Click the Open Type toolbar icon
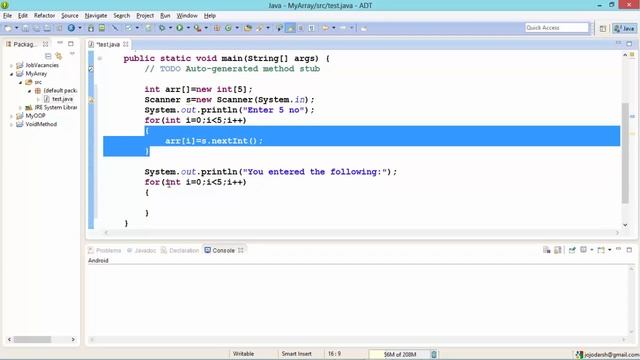This screenshot has height=360, width=640. 248,28
